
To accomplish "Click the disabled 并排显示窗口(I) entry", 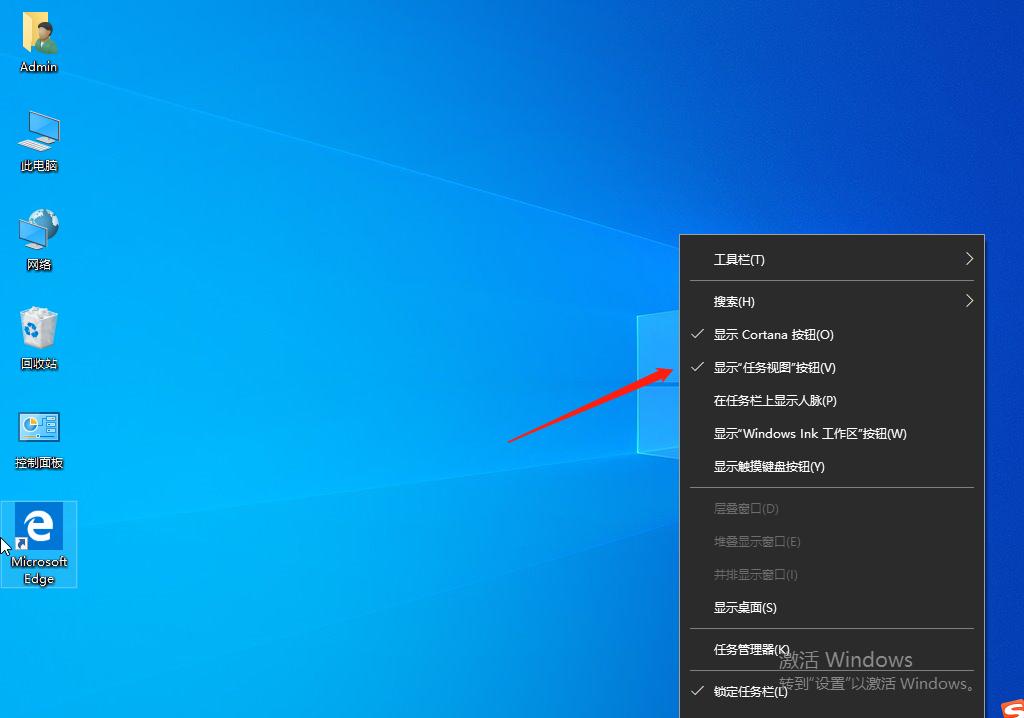I will [831, 575].
